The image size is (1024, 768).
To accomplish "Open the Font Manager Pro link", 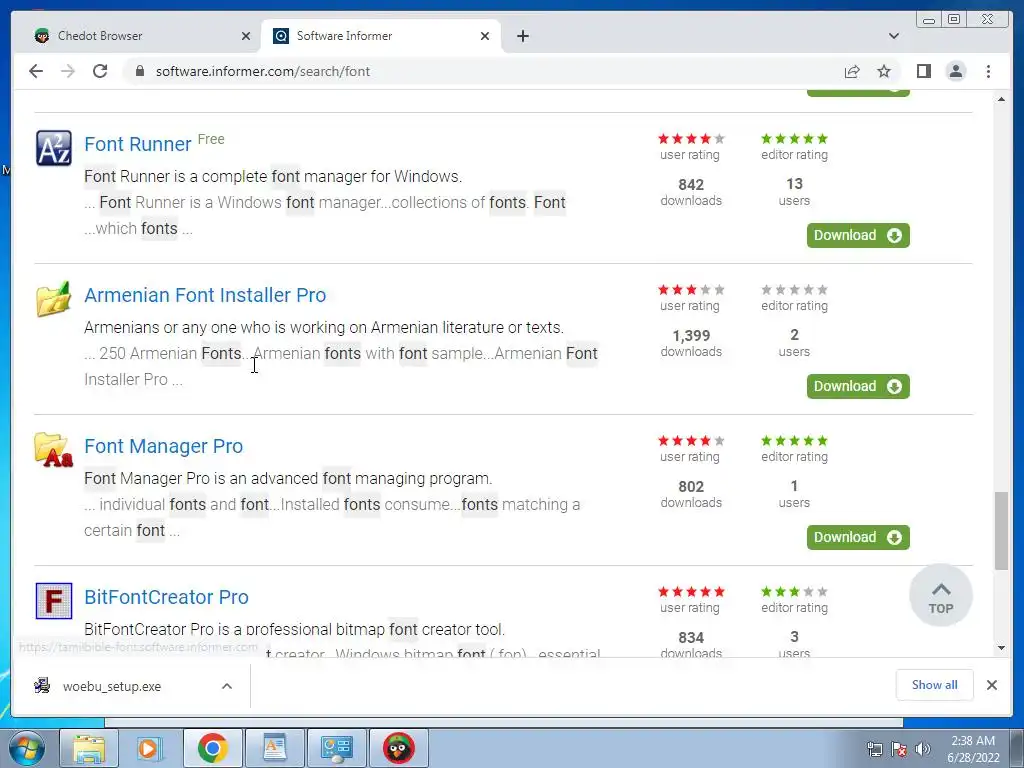I will 163,446.
